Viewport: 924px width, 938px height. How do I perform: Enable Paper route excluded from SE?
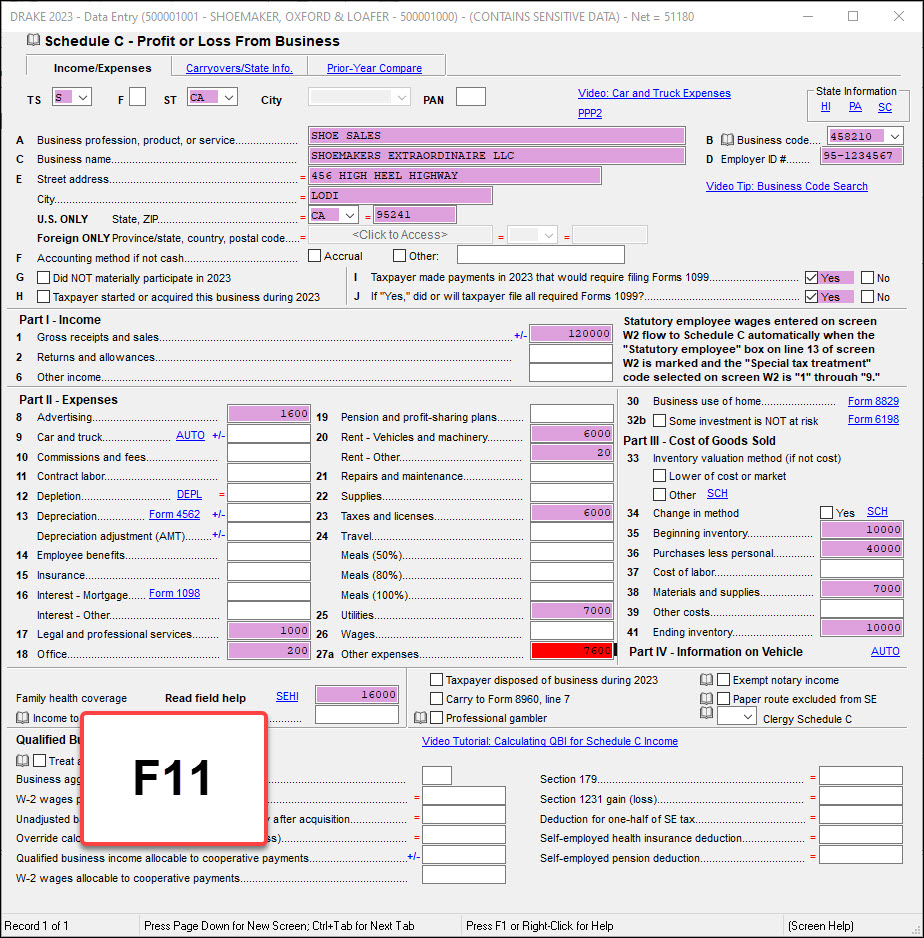(724, 699)
